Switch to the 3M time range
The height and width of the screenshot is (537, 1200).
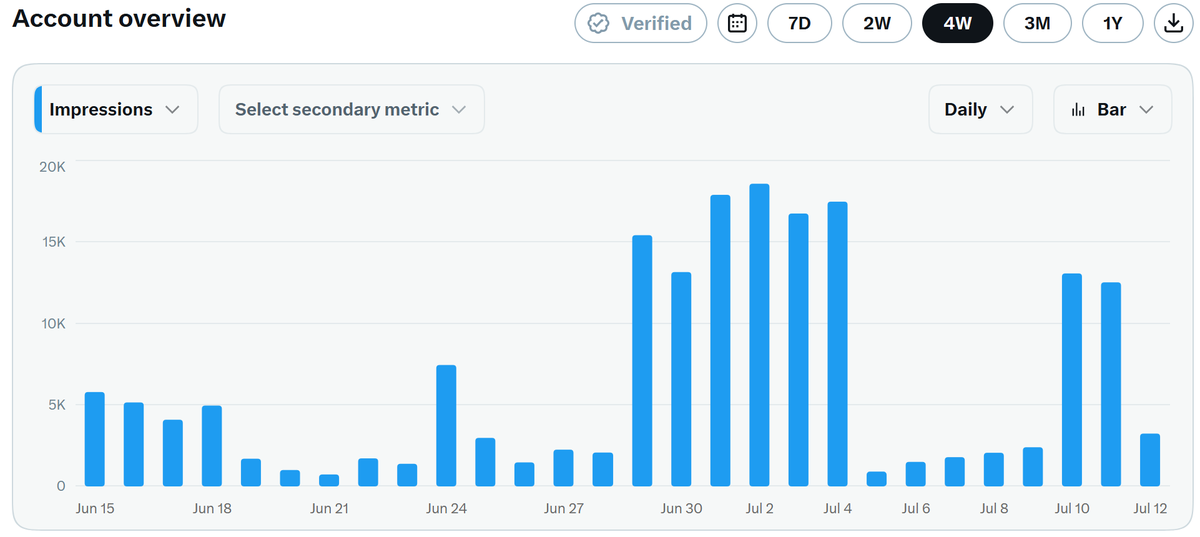(1038, 23)
